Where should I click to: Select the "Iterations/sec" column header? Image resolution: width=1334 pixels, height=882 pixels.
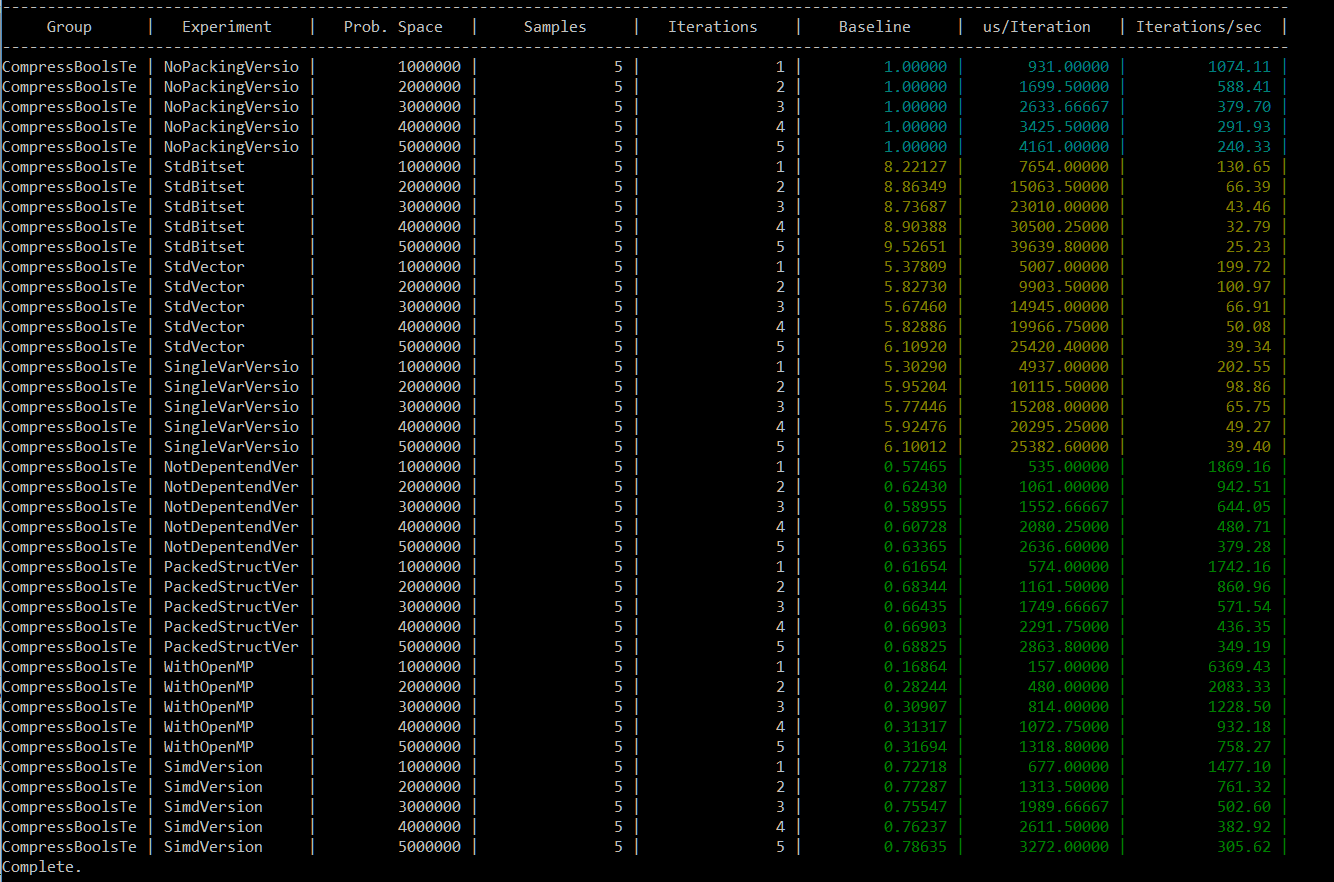point(1199,27)
